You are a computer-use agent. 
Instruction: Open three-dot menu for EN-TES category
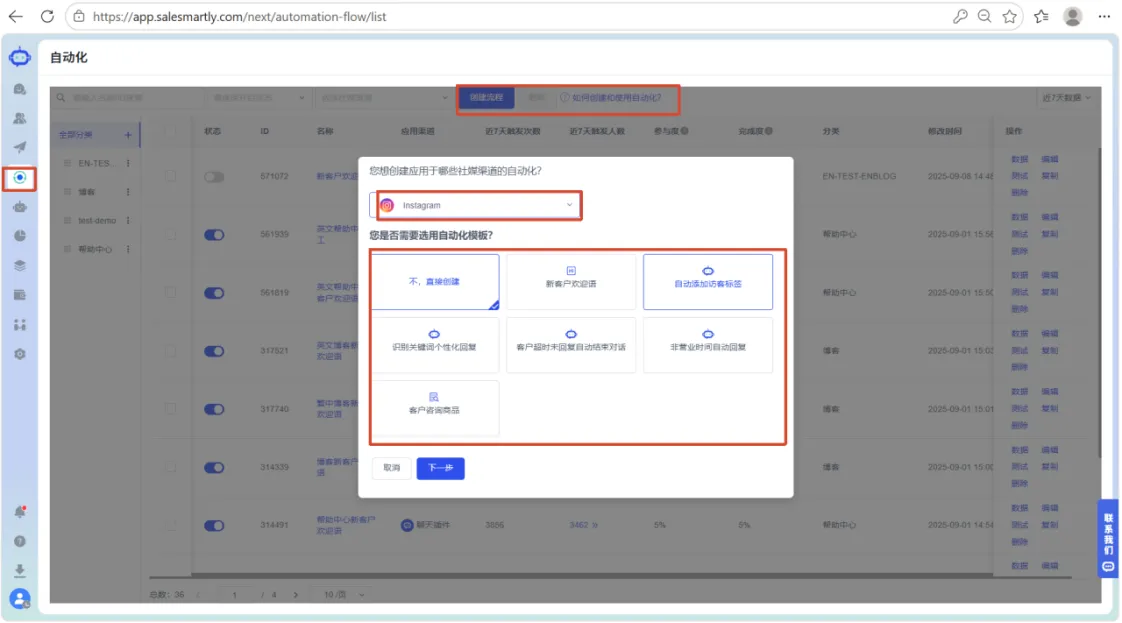(x=128, y=163)
